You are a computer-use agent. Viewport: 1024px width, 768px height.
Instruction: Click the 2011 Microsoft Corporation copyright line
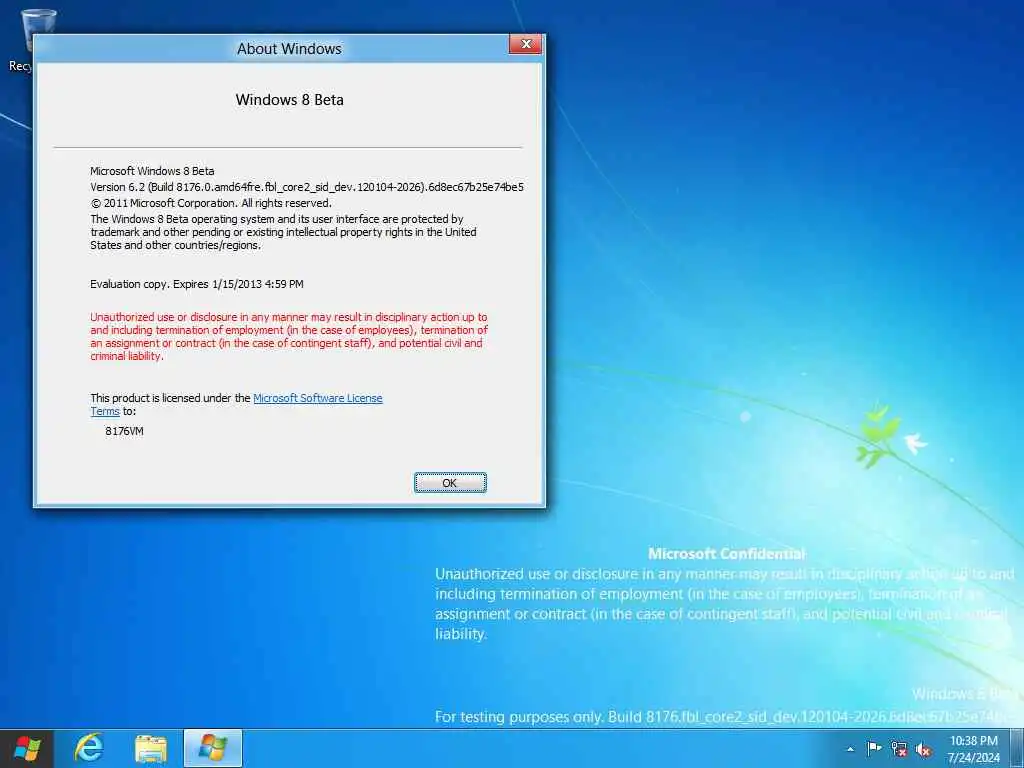[211, 203]
